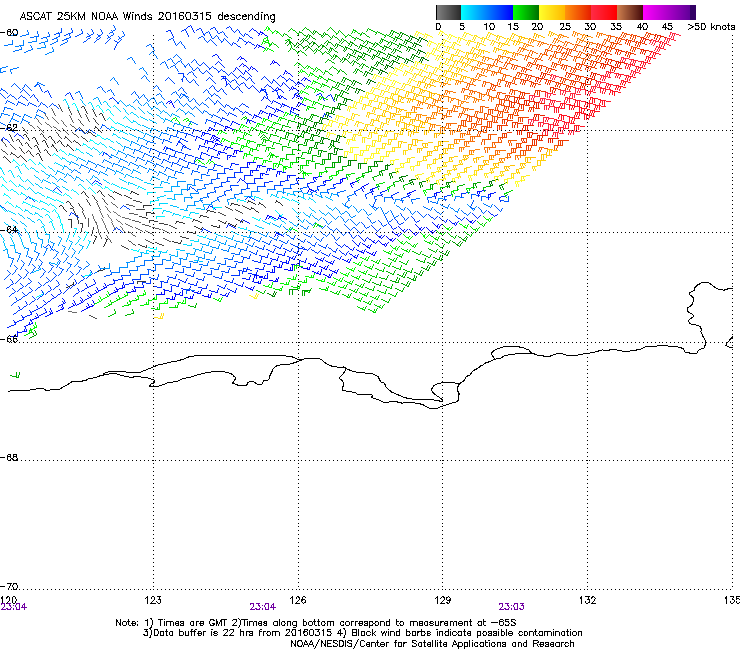Image resolution: width=740 pixels, height=650 pixels.
Task: Click the '120' longitude label
Action: pos(9,599)
